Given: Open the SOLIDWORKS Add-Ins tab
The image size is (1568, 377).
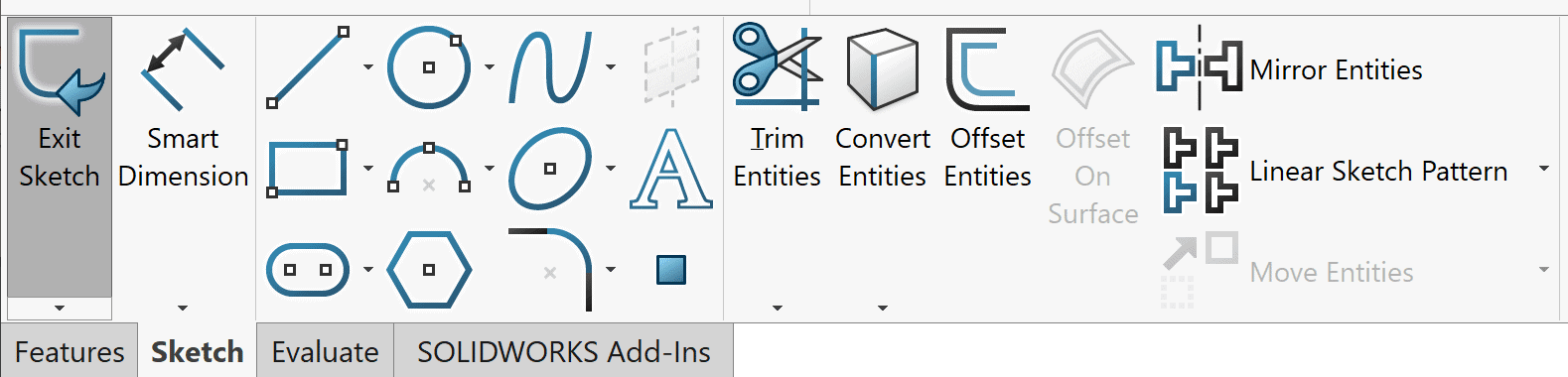Looking at the screenshot, I should (563, 351).
